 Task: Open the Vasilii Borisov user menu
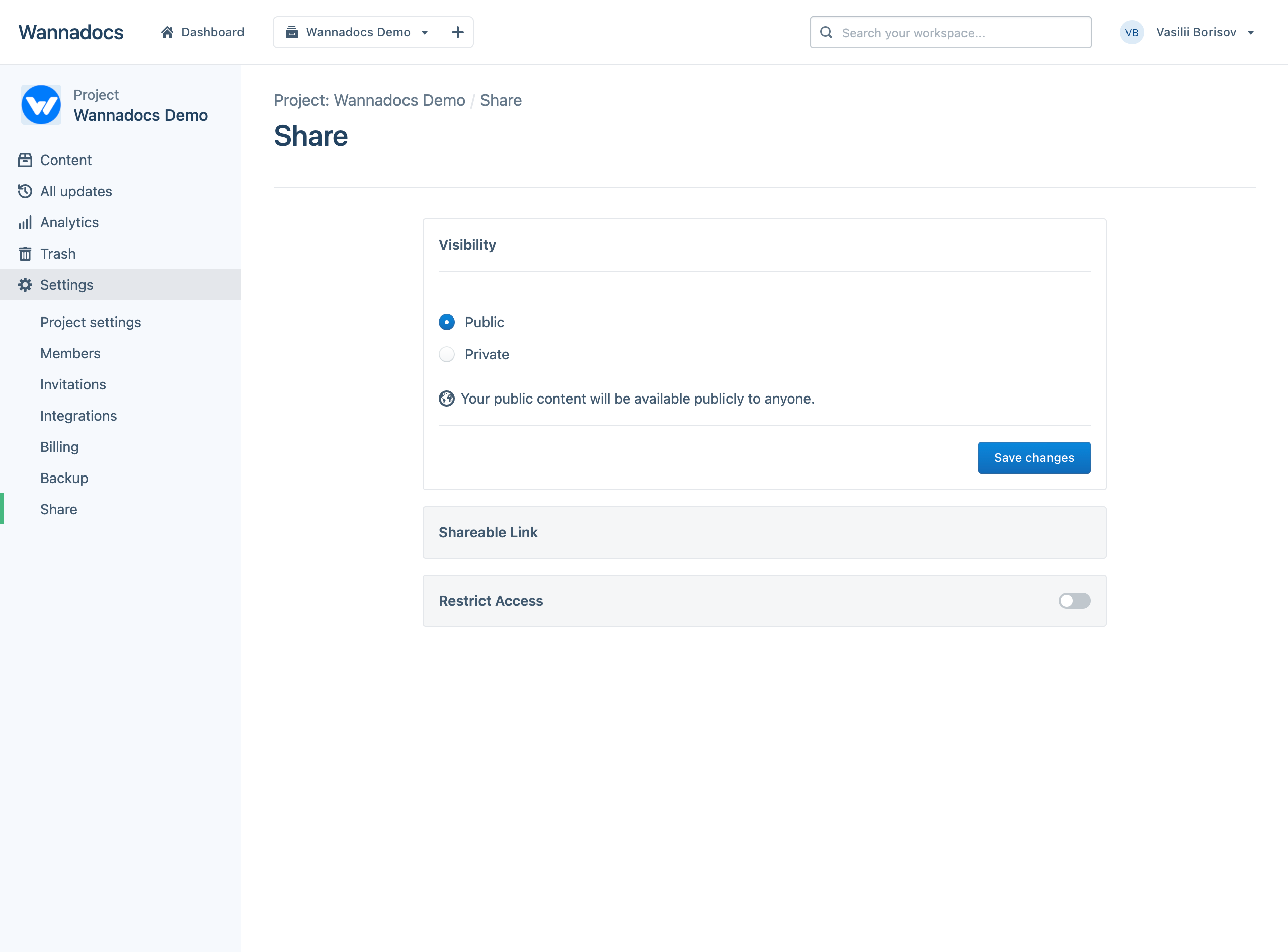pyautogui.click(x=1205, y=32)
